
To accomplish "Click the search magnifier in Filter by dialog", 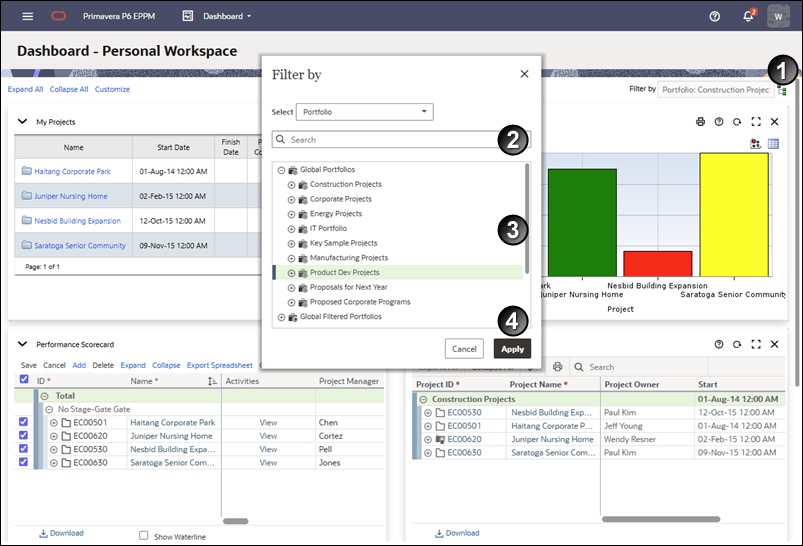I will click(x=281, y=139).
